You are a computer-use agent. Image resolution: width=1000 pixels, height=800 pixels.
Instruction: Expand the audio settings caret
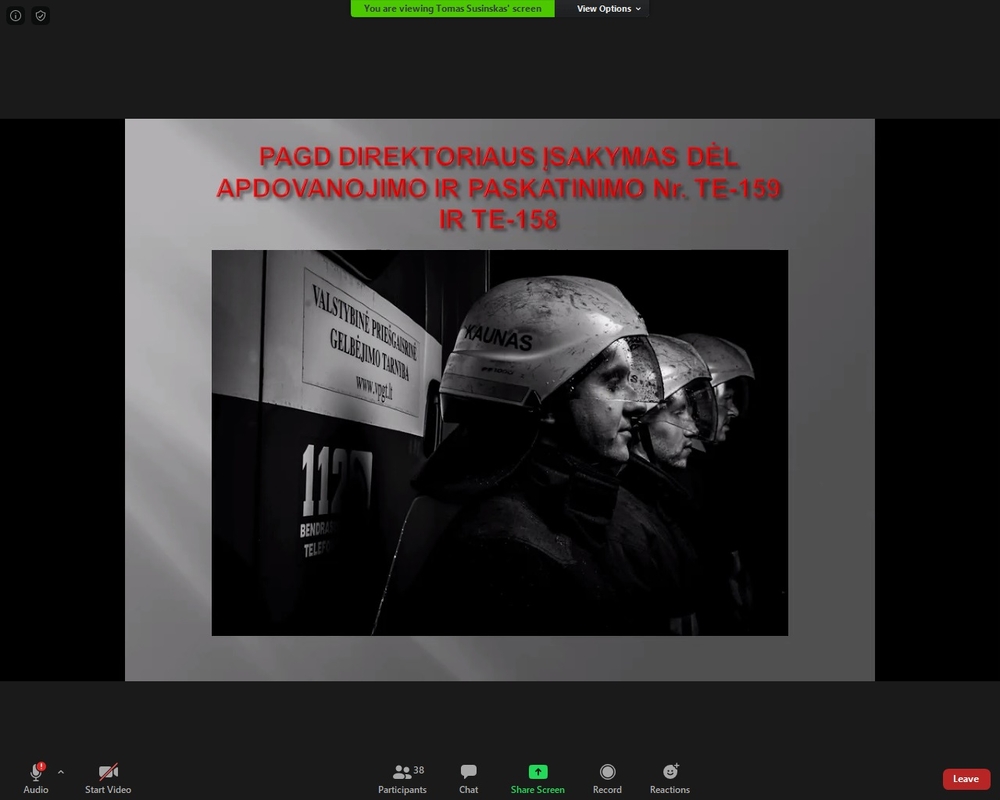61,772
